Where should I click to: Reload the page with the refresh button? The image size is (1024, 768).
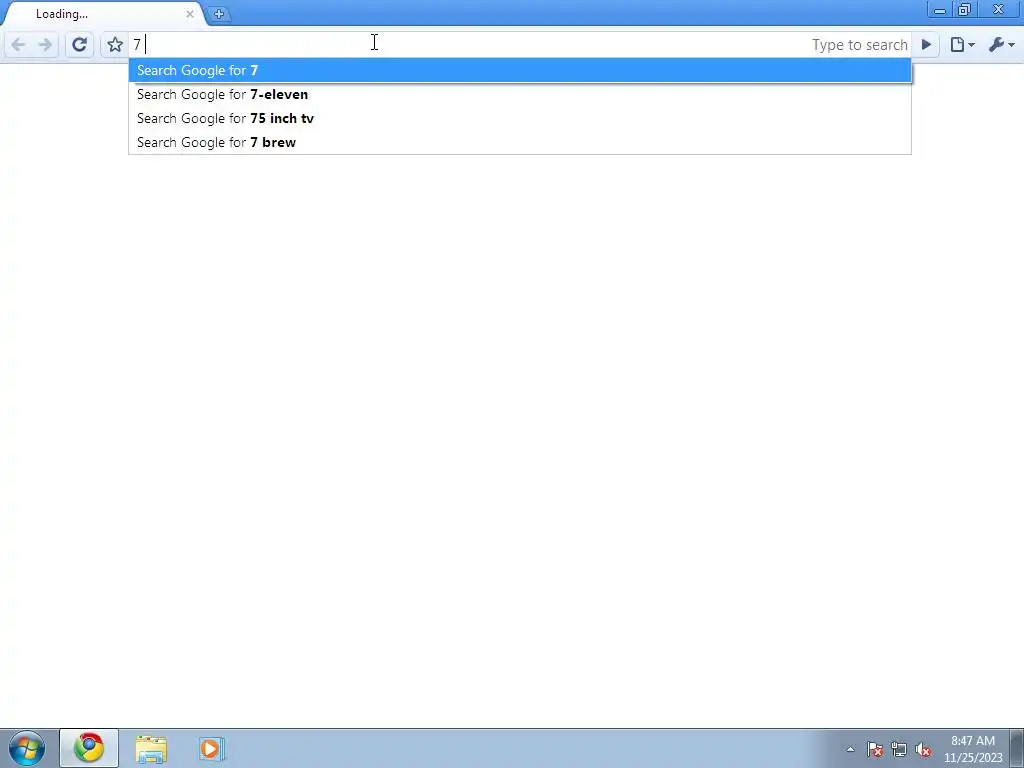[x=80, y=44]
